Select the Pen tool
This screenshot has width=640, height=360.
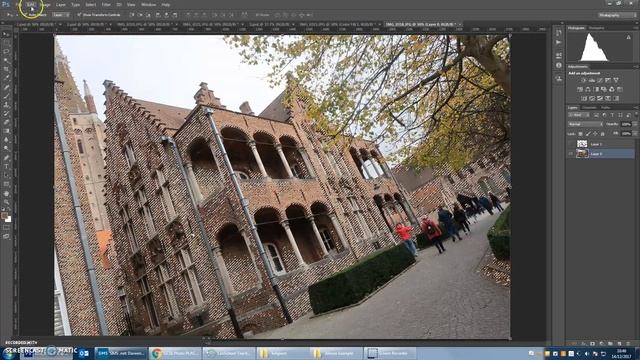click(x=6, y=158)
